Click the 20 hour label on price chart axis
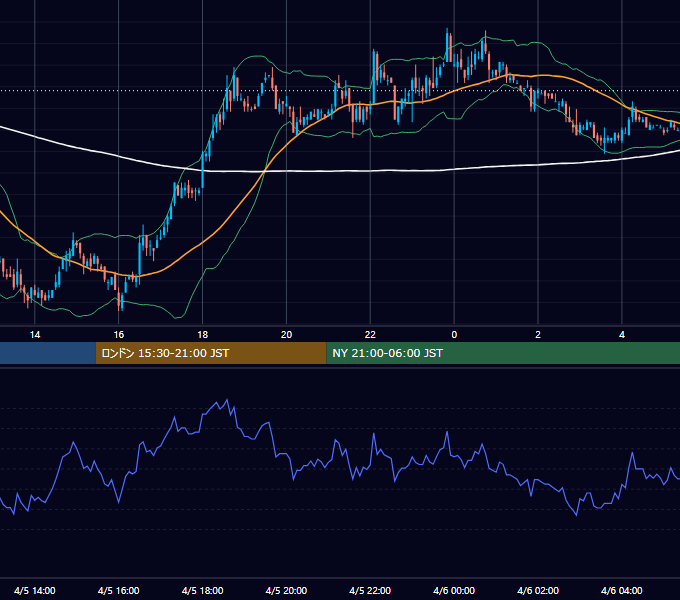Image resolution: width=680 pixels, height=600 pixels. 286,335
